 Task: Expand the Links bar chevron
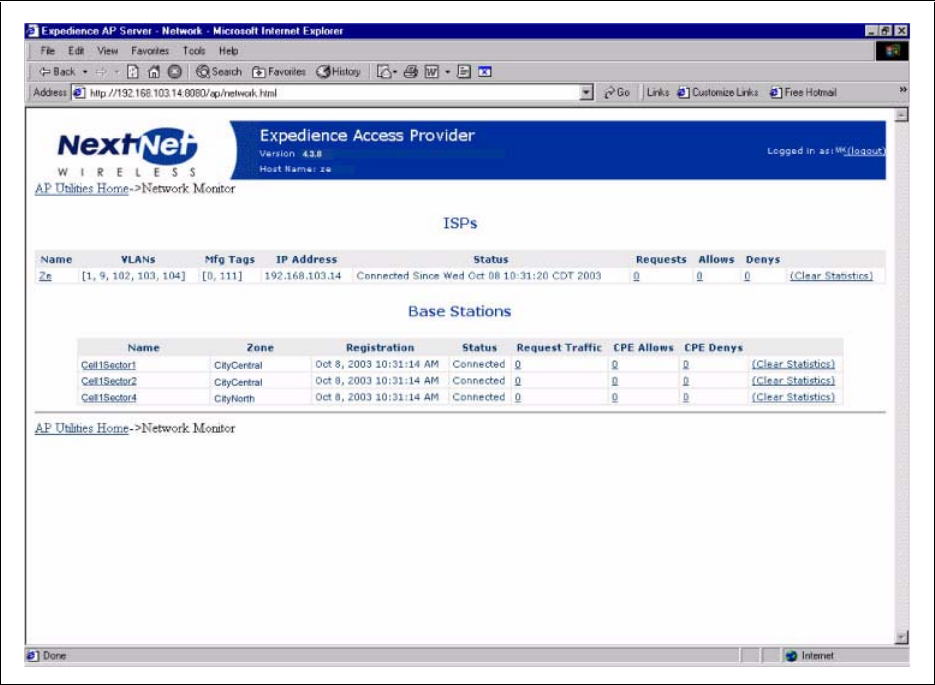tap(903, 89)
